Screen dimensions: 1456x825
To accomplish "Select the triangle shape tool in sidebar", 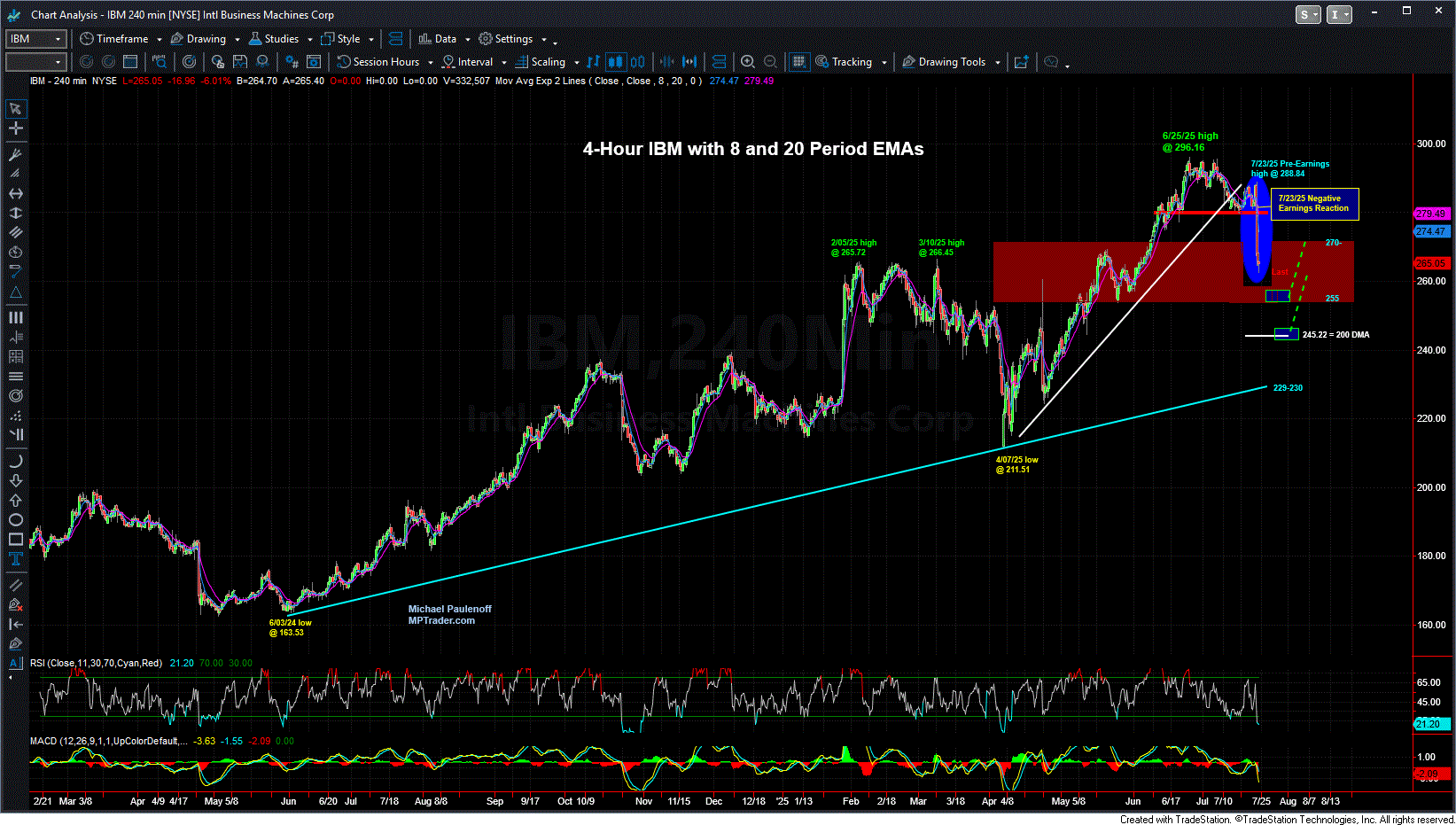I will [x=15, y=291].
